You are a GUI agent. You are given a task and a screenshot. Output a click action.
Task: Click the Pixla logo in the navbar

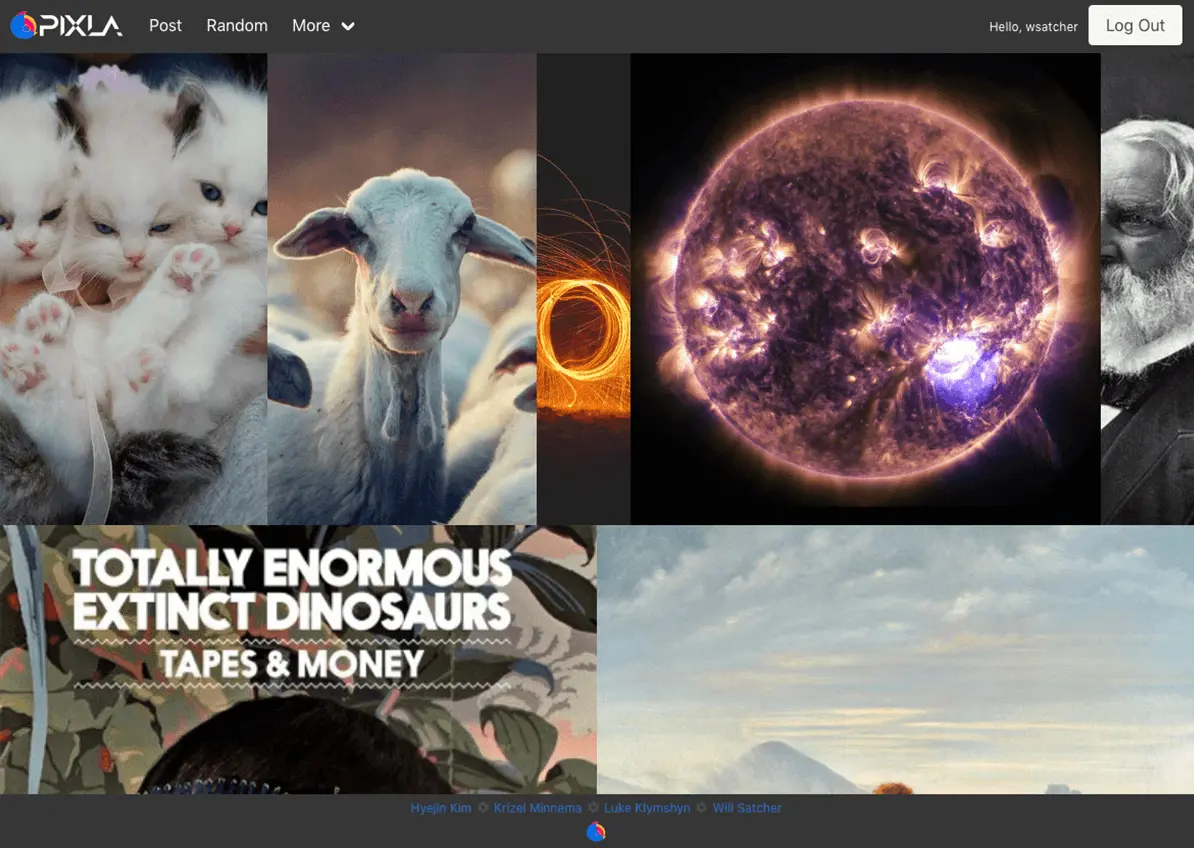coord(66,25)
